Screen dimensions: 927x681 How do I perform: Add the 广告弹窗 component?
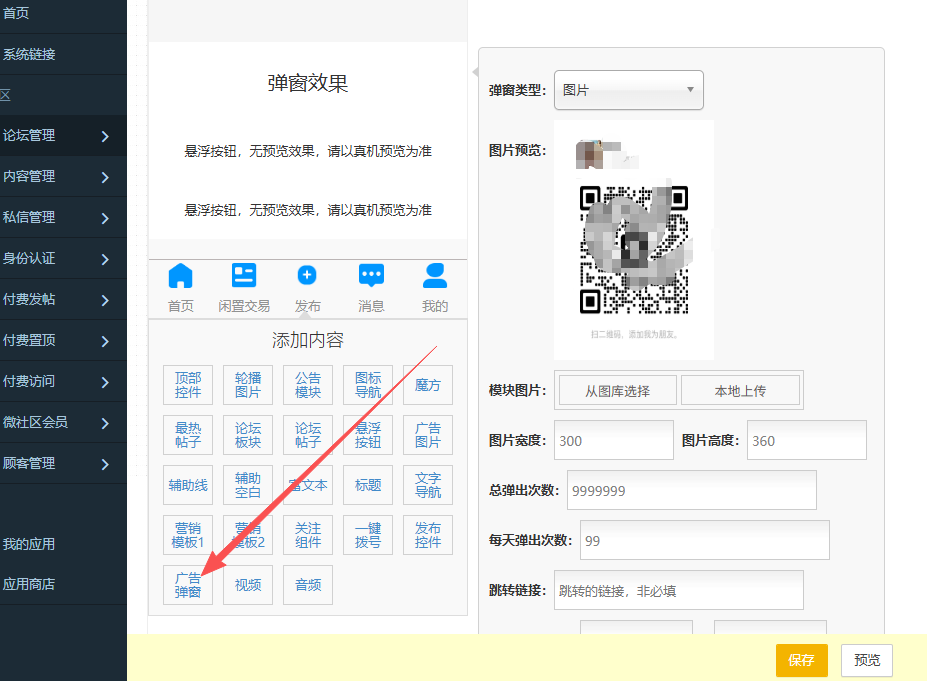[x=188, y=585]
